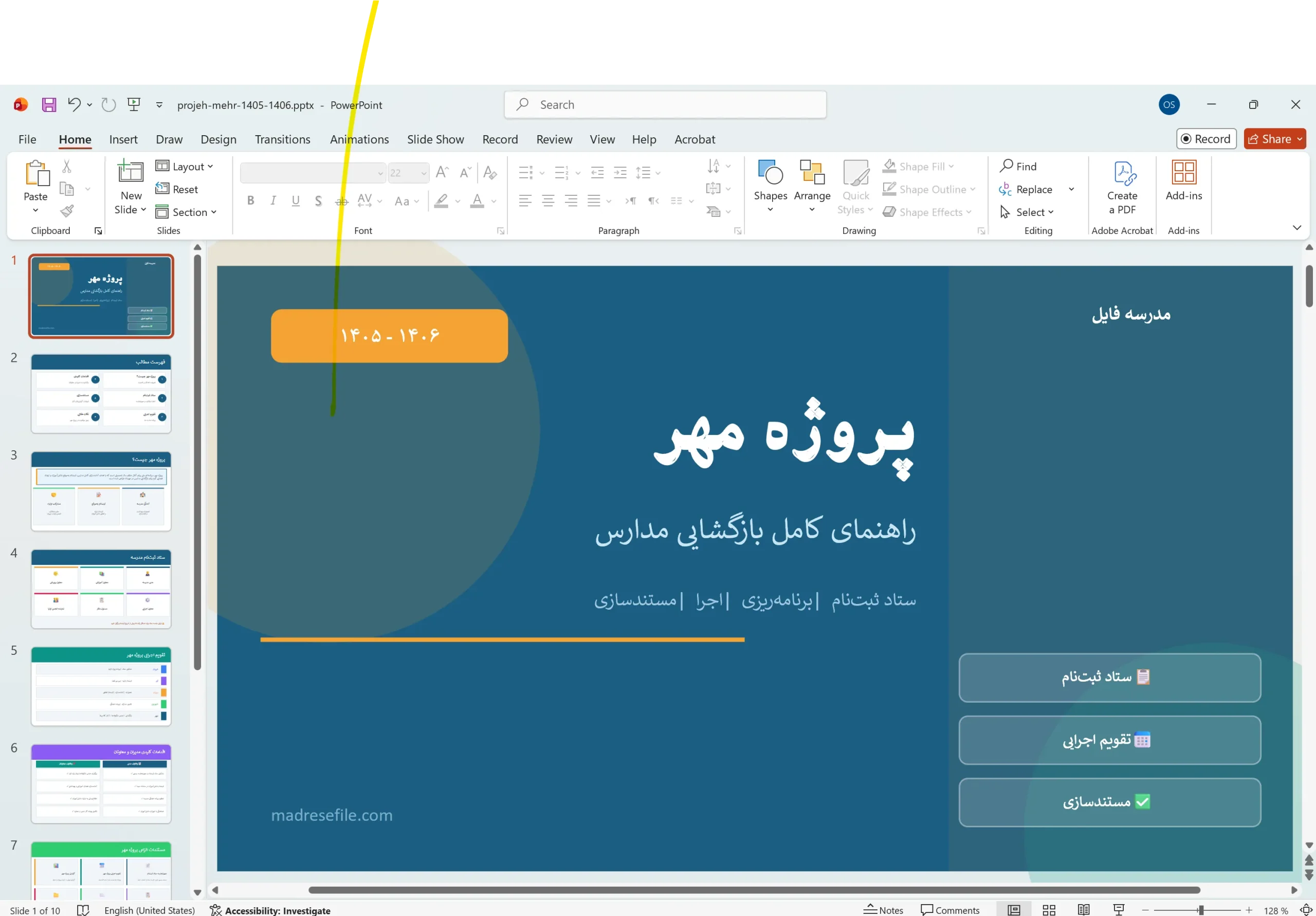Click in the Search box
Viewport: 1316px width, 916px height.
665,104
